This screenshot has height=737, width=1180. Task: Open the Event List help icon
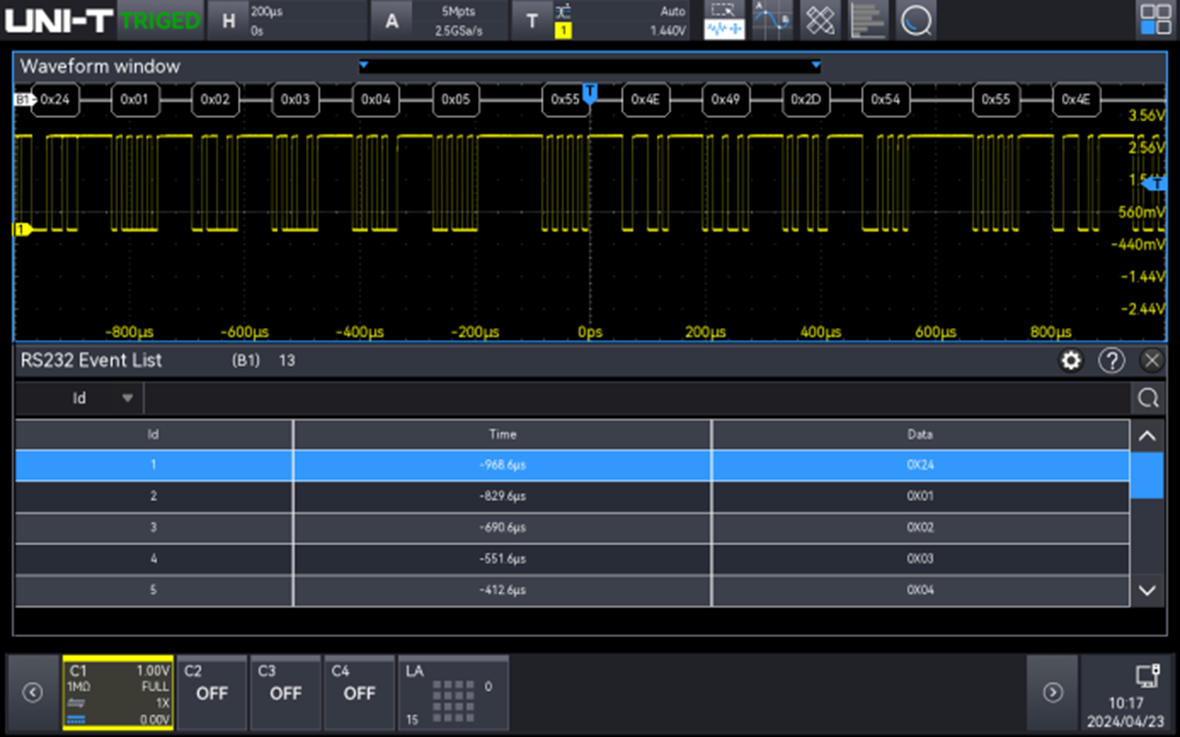click(x=1111, y=360)
